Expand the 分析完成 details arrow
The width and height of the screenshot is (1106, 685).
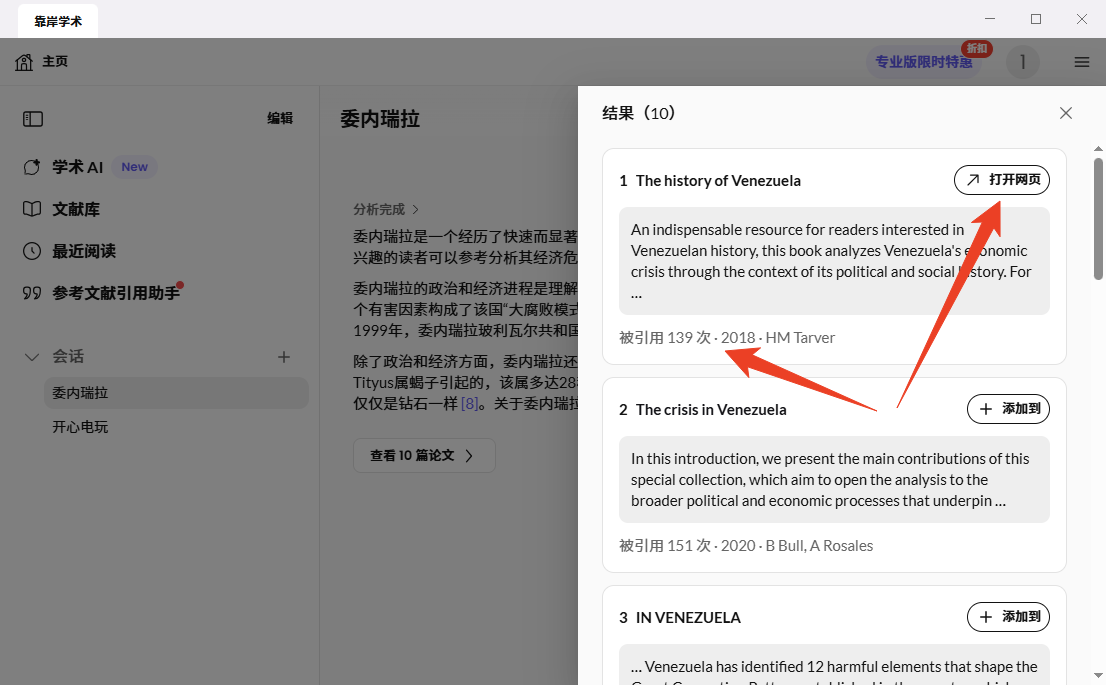(416, 210)
